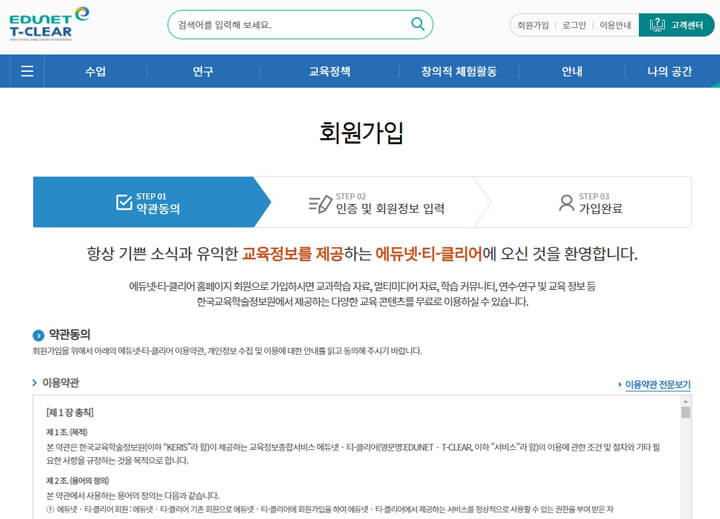Viewport: 720px width, 519px height.
Task: Click the pencil icon in STEP 02
Action: coord(321,204)
